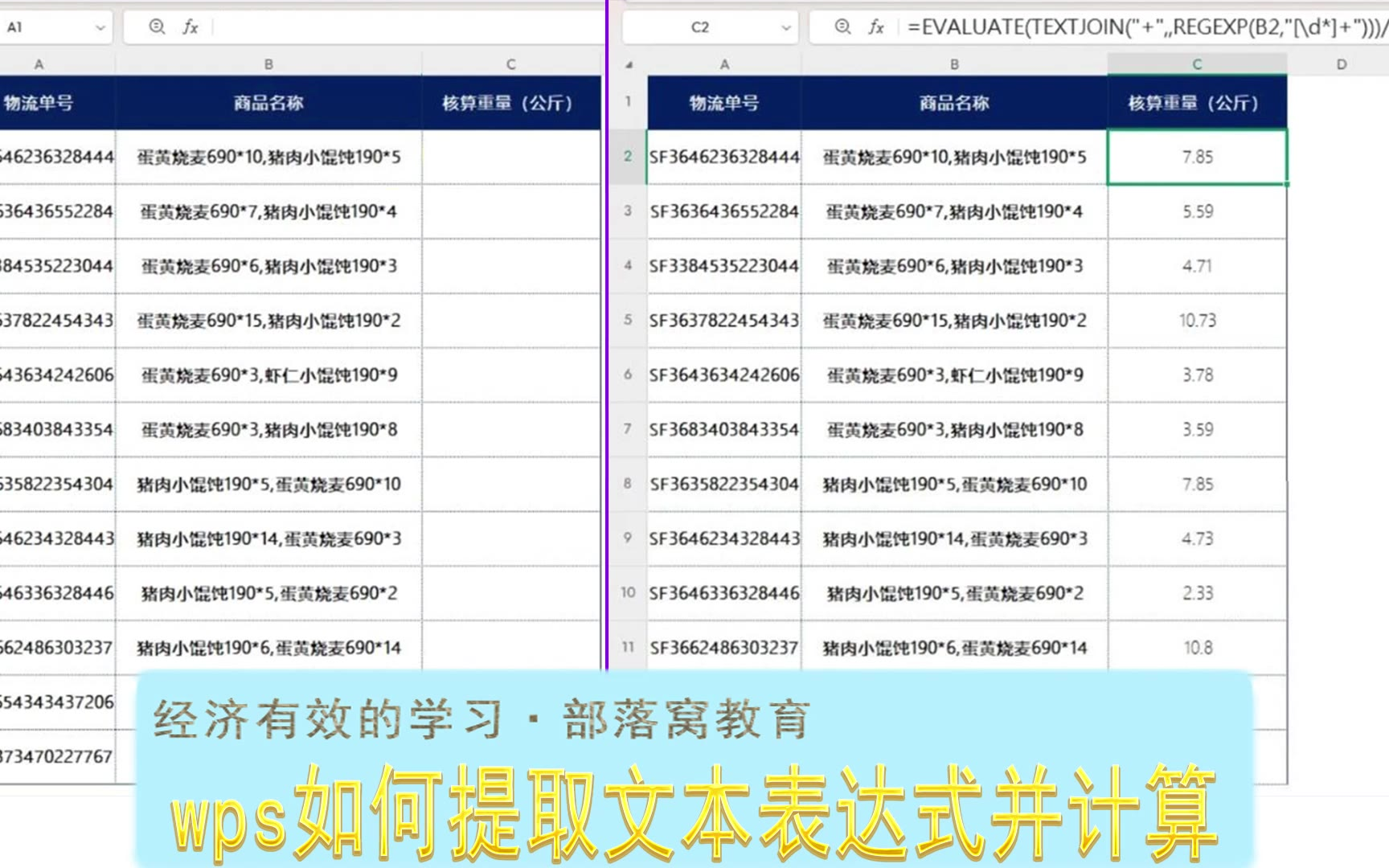Click the cell showing 10.73
Viewport: 1389px width, 868px height.
pyautogui.click(x=1197, y=320)
